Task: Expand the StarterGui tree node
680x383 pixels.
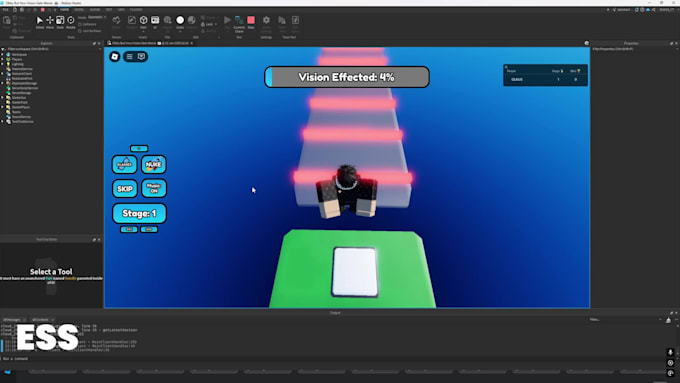Action: (3, 98)
